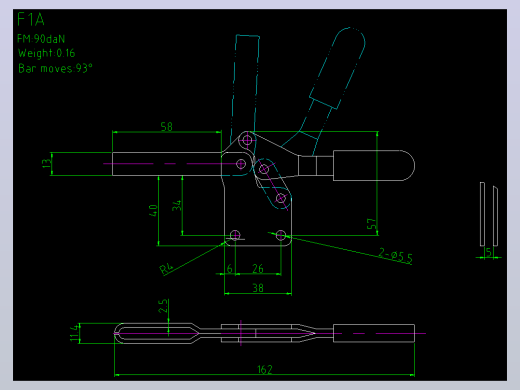
Task: Select the 40 vertical dimension
Action: [153, 210]
